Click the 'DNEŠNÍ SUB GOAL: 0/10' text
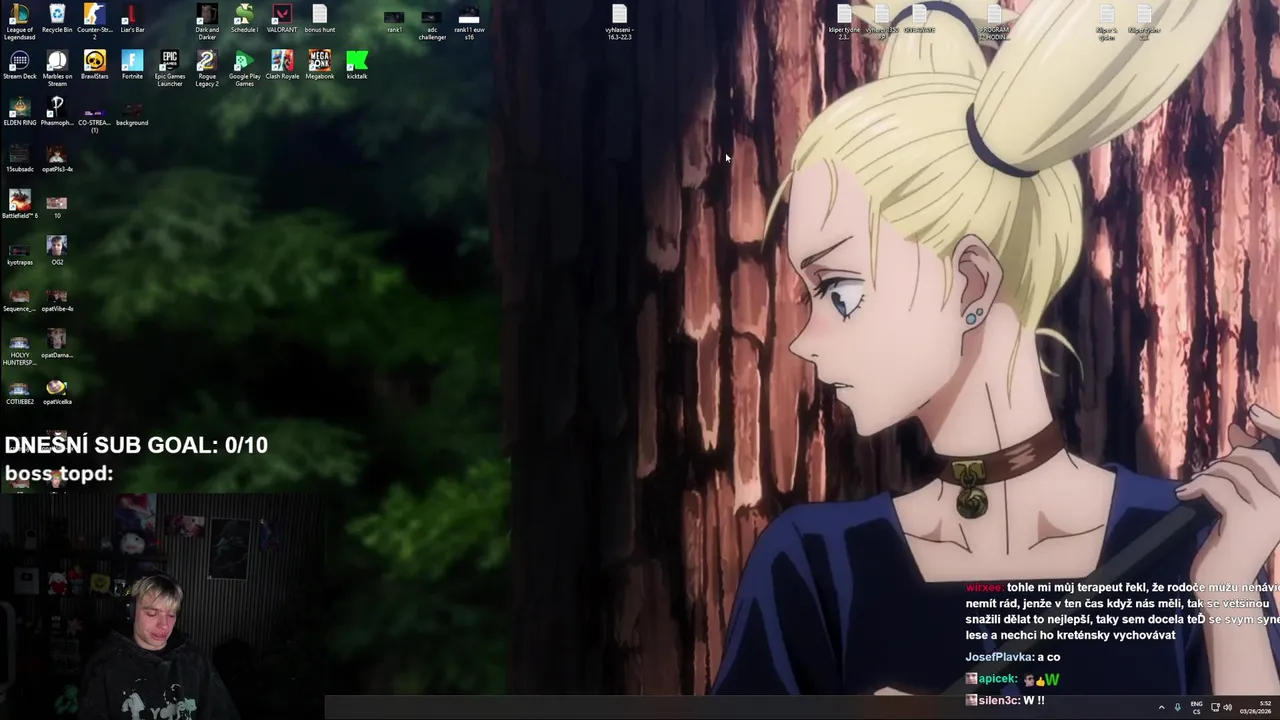Screen dimensions: 1280x720 coord(136,446)
